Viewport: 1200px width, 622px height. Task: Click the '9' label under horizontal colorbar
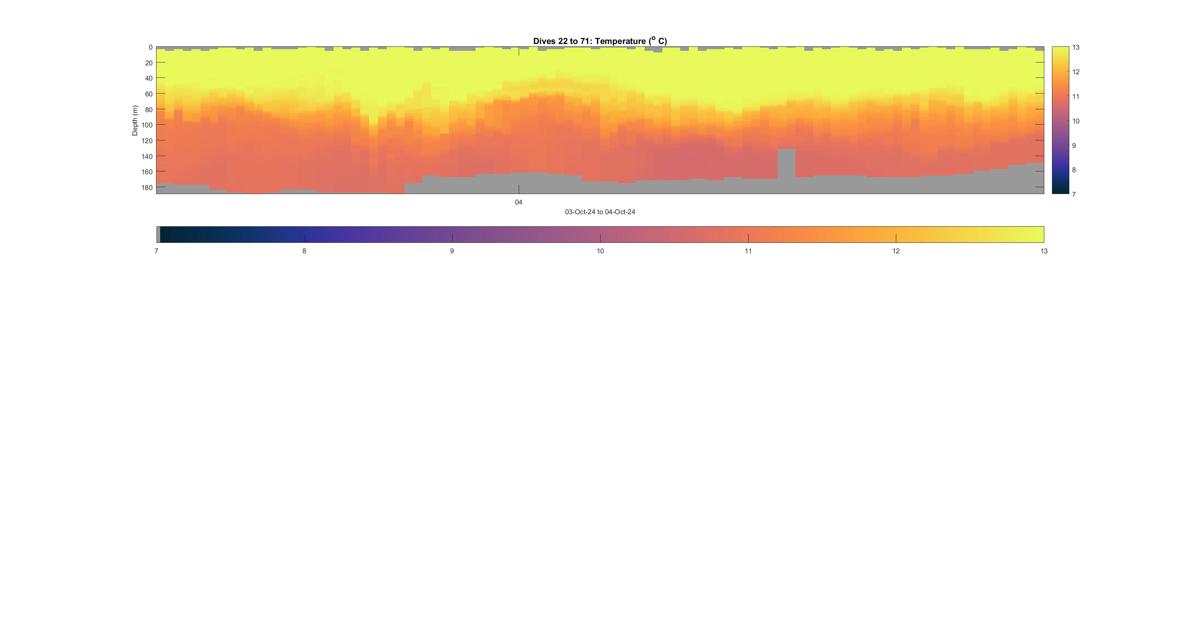[x=452, y=251]
